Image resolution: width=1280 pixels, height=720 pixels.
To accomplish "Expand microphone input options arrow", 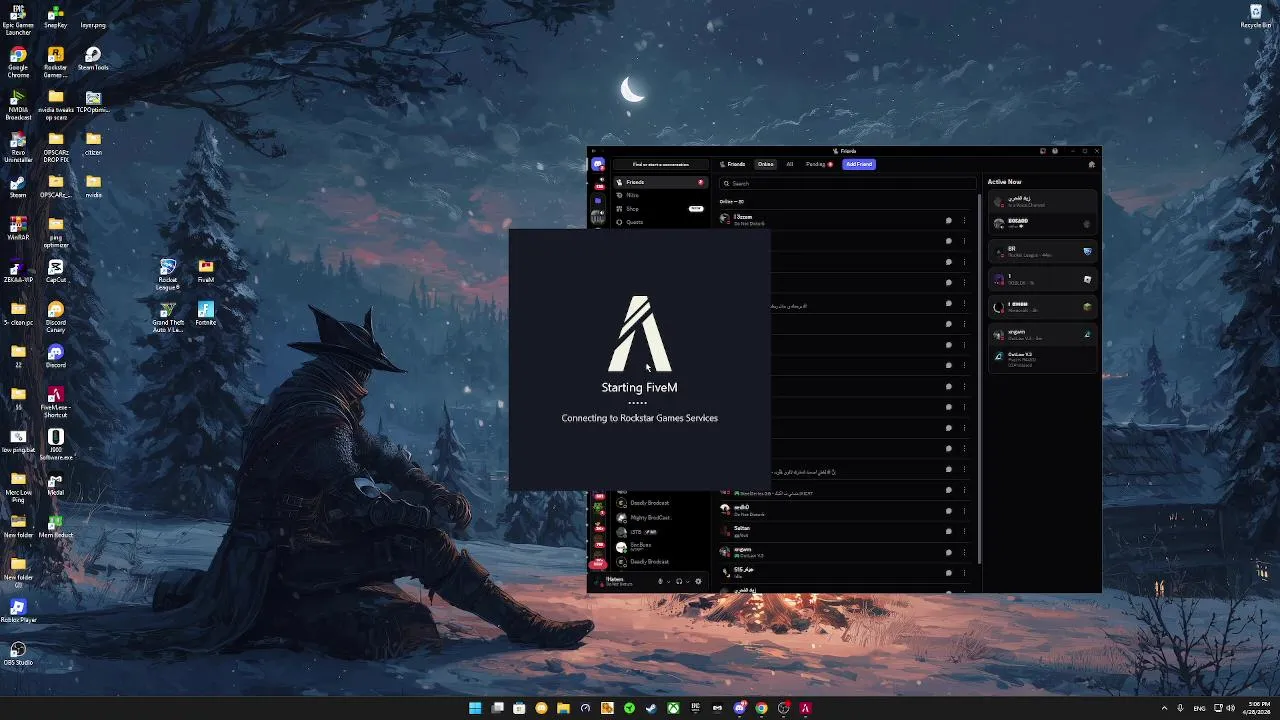I will 669,581.
